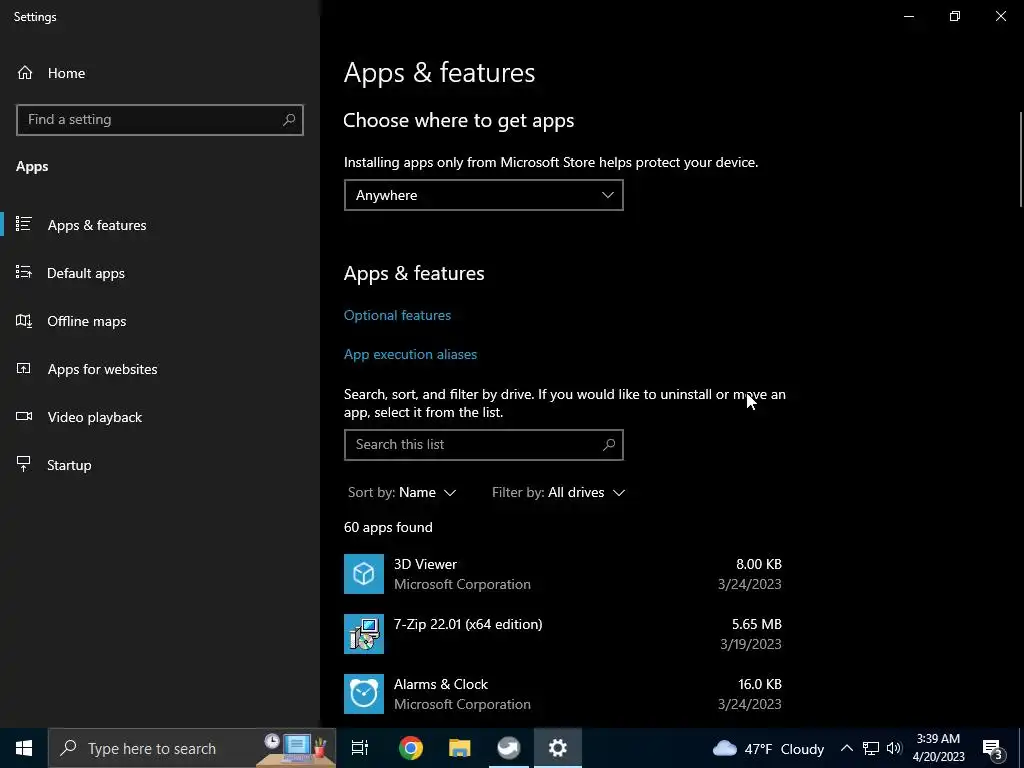Open the Filter by All drives dropdown

(x=558, y=492)
